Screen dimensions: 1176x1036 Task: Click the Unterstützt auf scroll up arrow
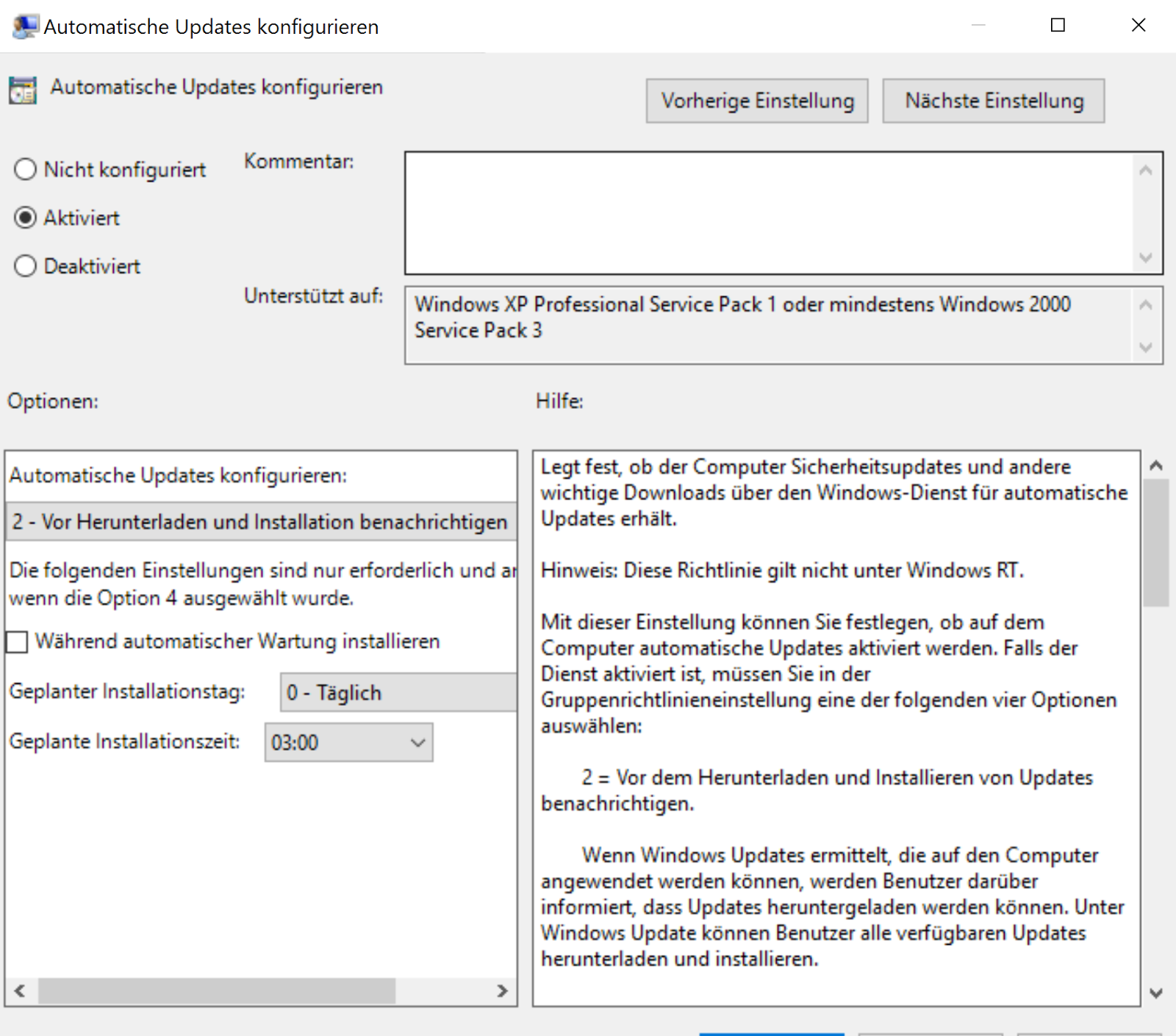point(1145,304)
